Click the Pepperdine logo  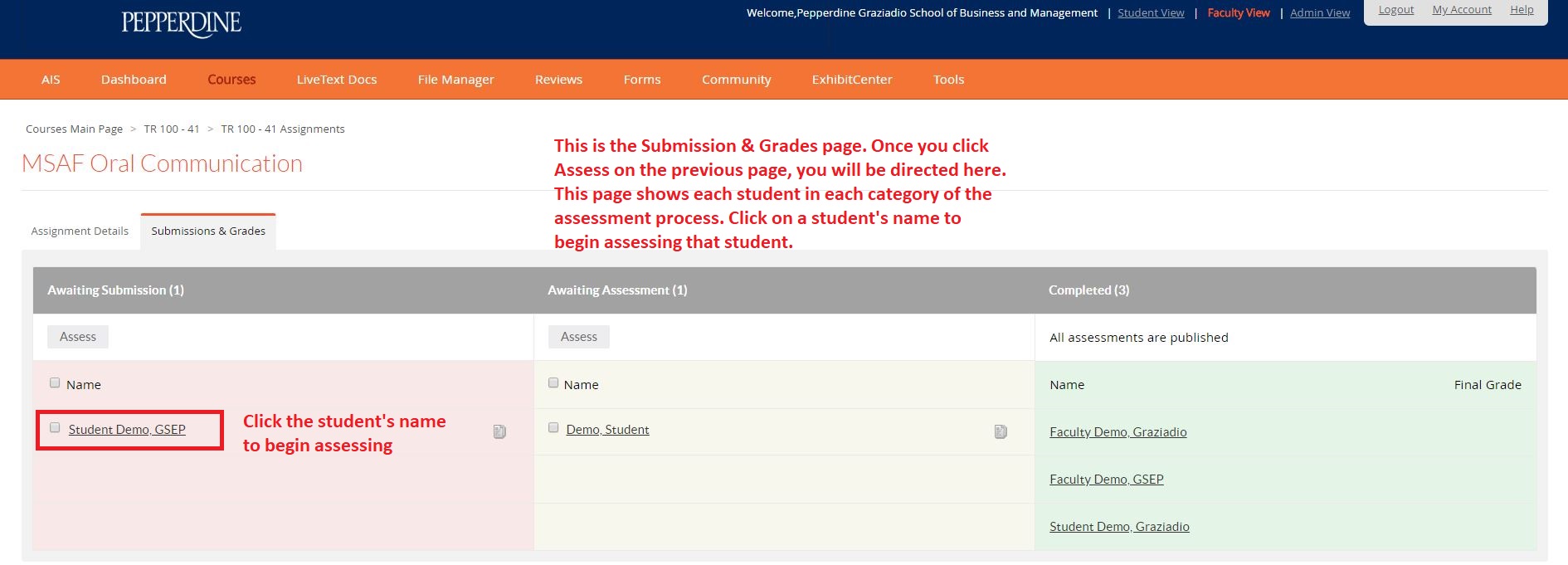click(x=181, y=23)
